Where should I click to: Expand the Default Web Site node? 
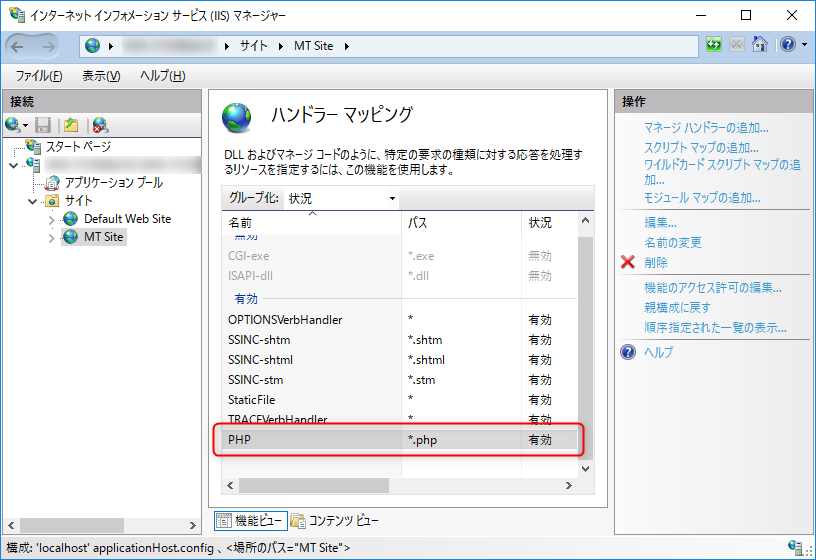(x=52, y=219)
